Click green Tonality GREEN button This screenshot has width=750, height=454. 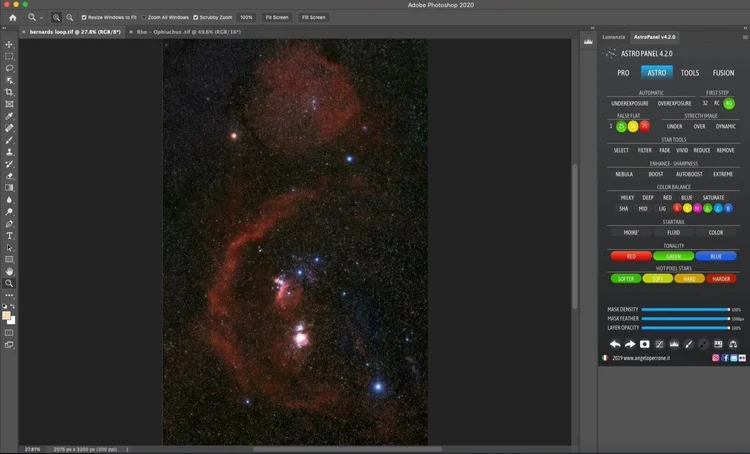point(673,256)
